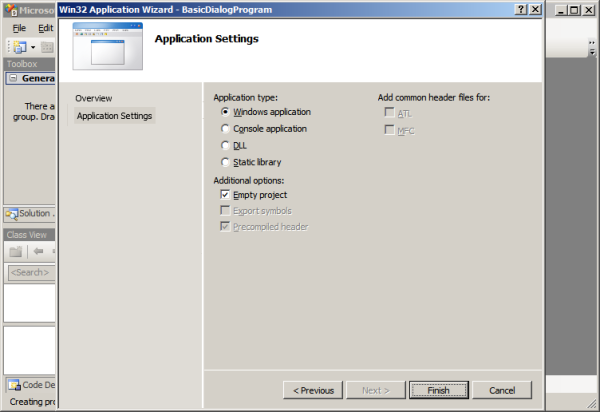Viewport: 600px width, 412px height.
Task: Choose Console application type
Action: [225, 129]
